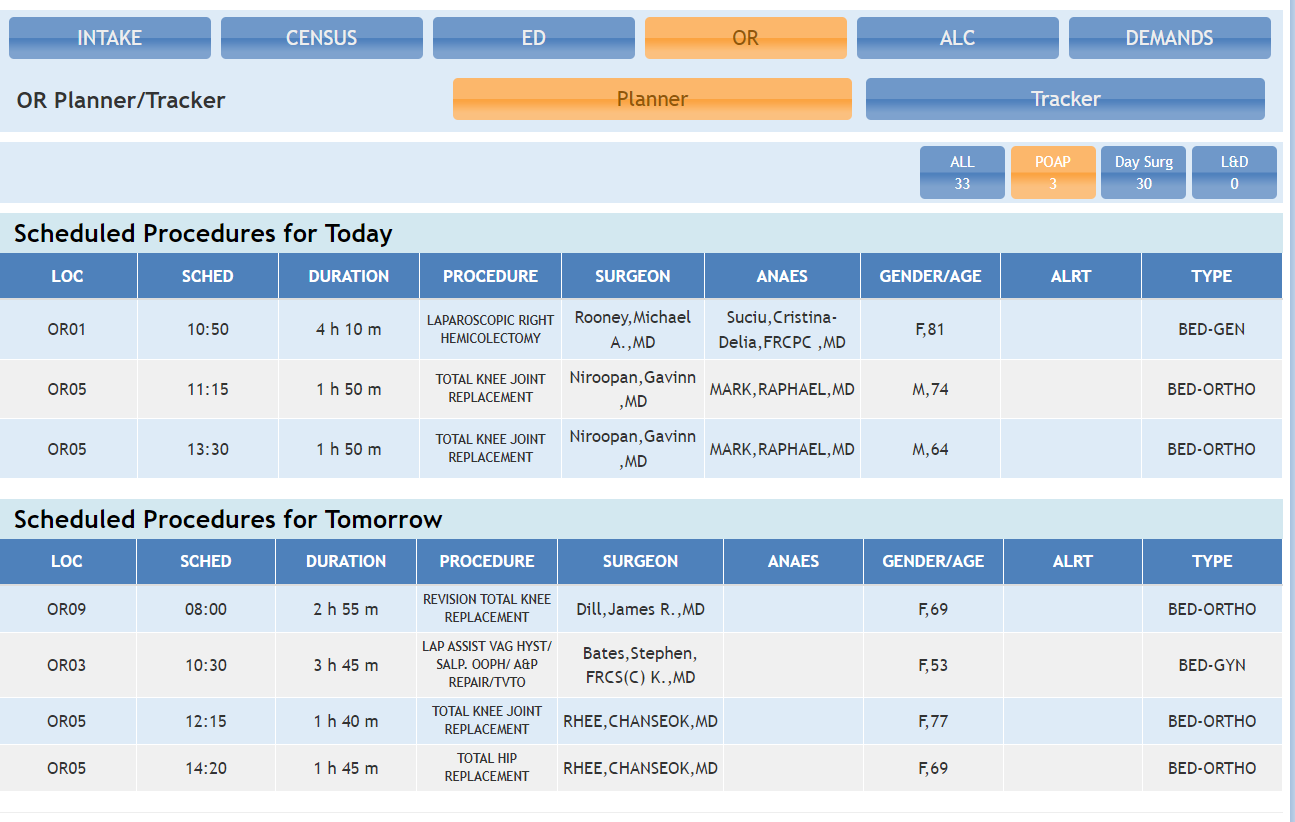This screenshot has width=1295, height=822.
Task: Switch to the CENSUS tab
Action: click(322, 38)
